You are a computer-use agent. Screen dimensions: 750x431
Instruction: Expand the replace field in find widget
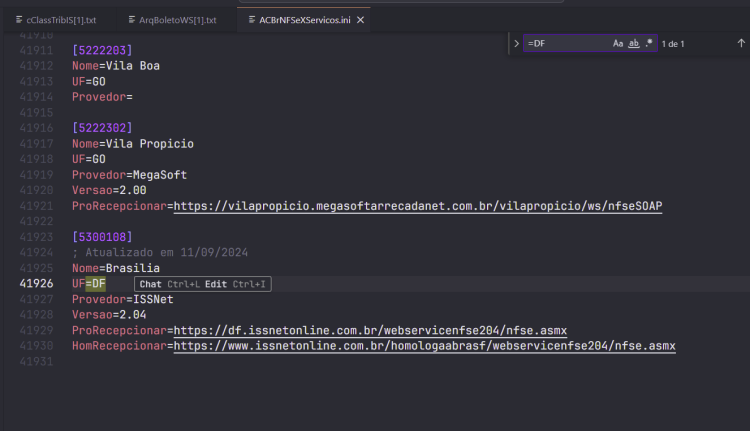point(516,44)
